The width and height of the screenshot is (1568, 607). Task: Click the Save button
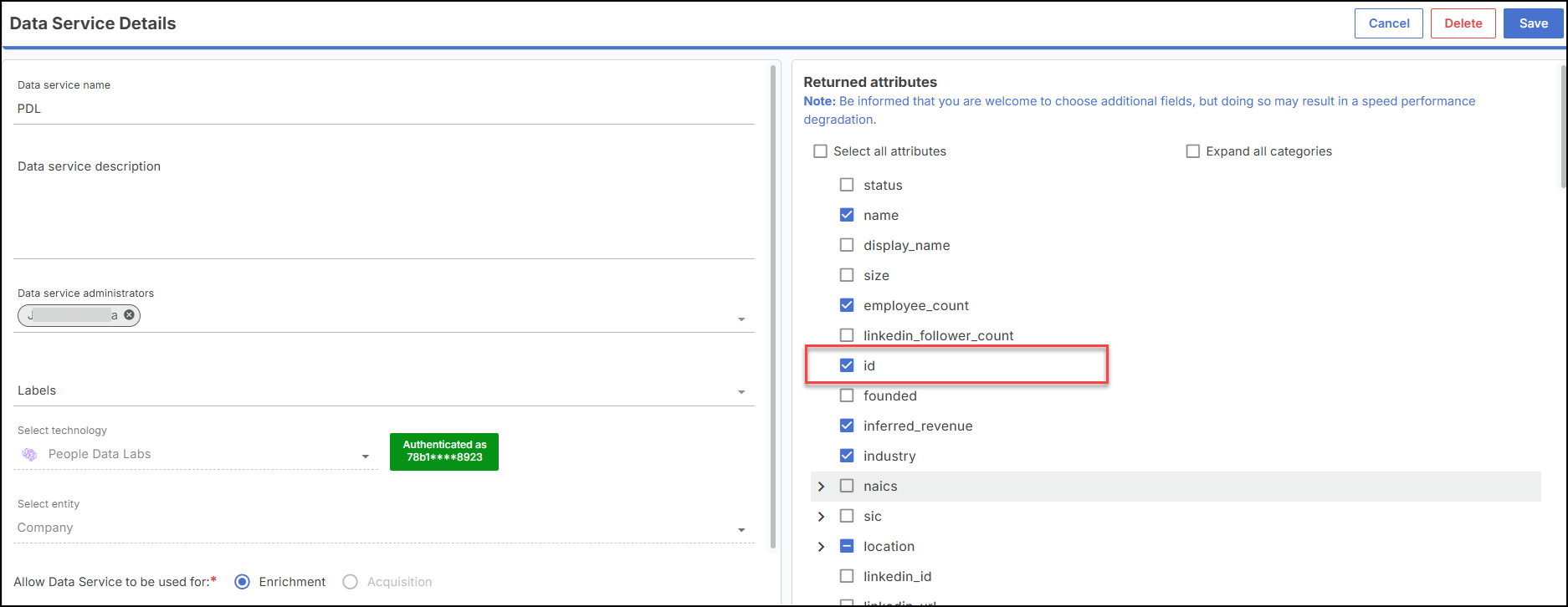point(1533,23)
